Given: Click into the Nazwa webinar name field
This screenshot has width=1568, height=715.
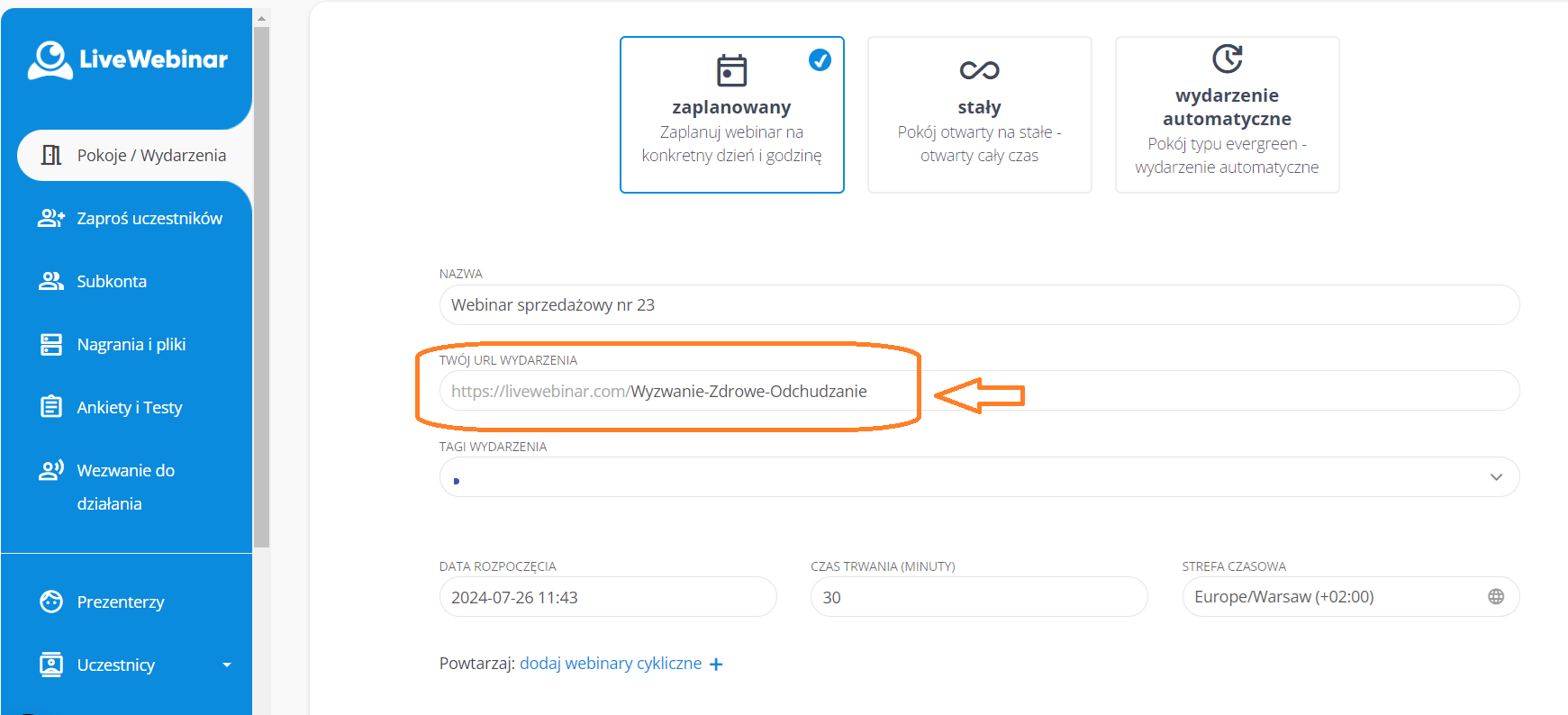Looking at the screenshot, I should pyautogui.click(x=978, y=305).
